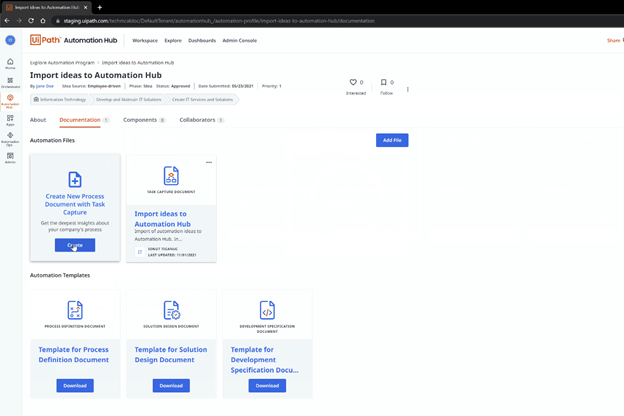Viewport: 624px width, 416px height.
Task: Open Home in the left sidebar
Action: (10, 63)
